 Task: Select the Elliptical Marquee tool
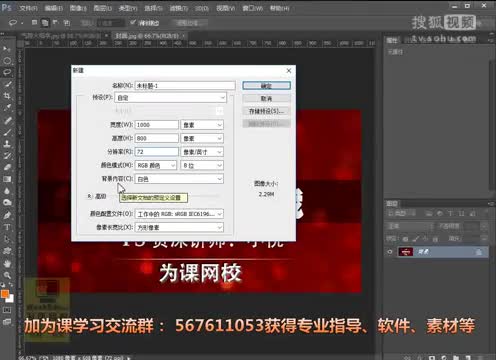pos(7,61)
